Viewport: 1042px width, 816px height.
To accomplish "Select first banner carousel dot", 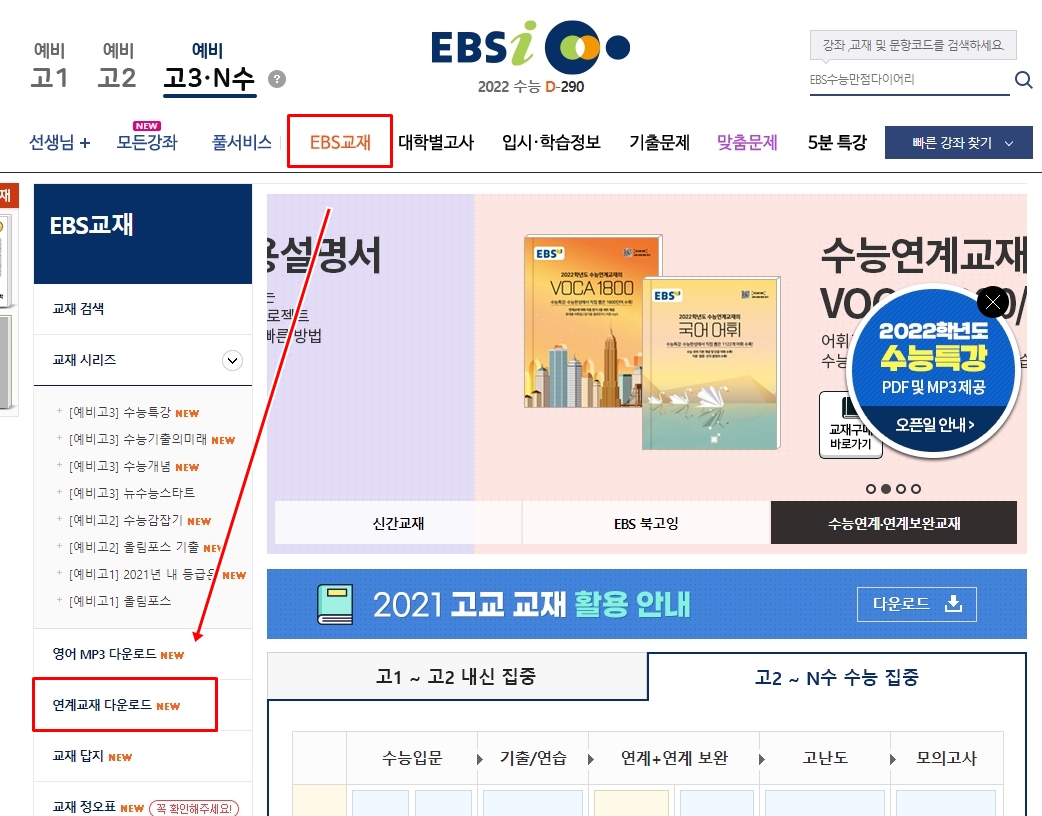I will click(871, 489).
